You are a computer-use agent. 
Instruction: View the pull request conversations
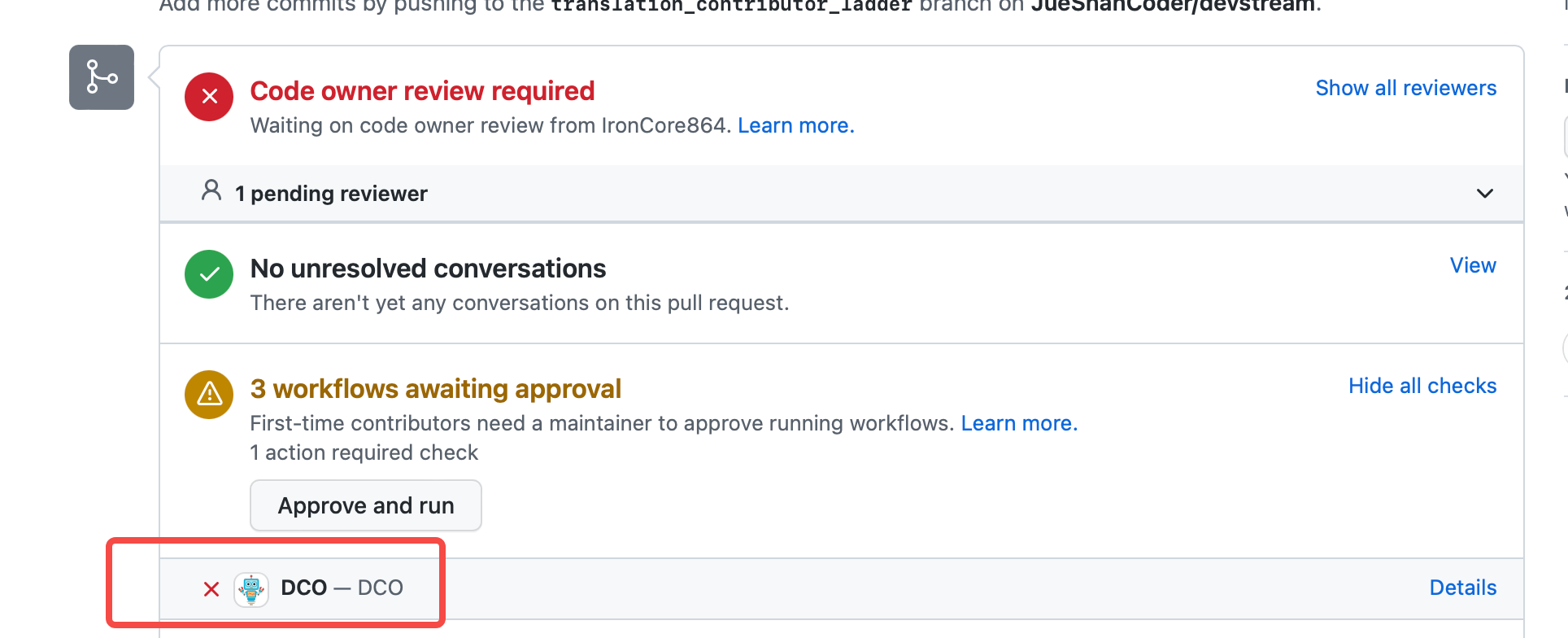pos(1473,265)
